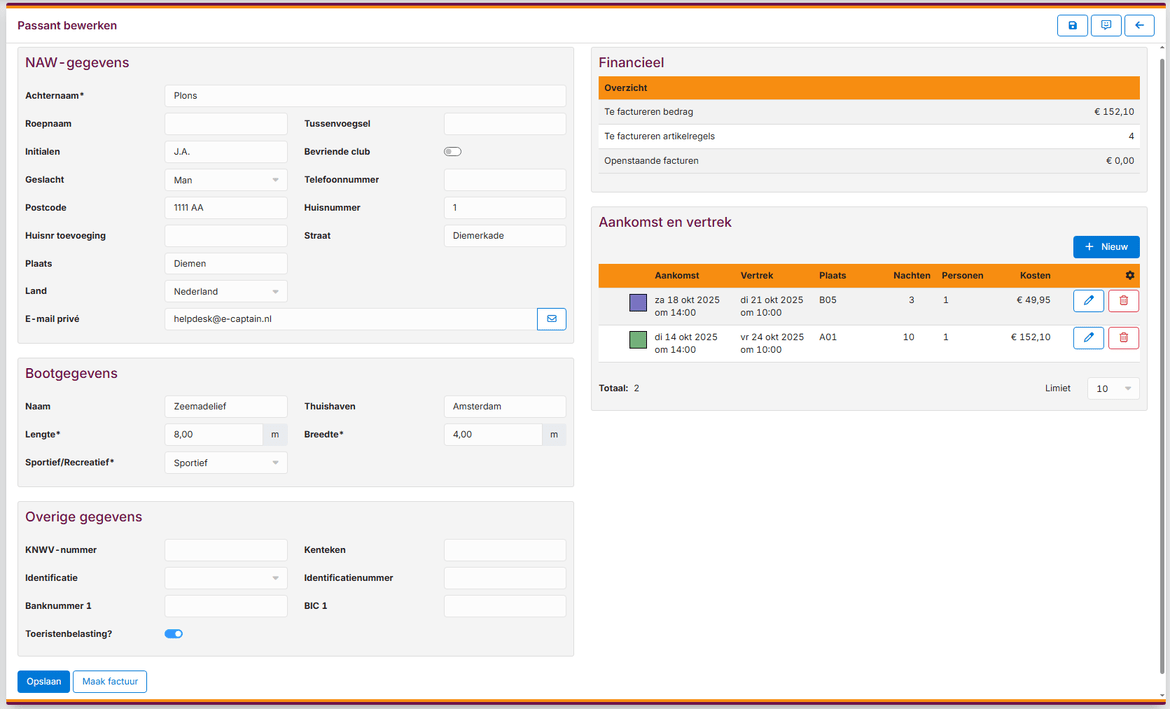Image resolution: width=1170 pixels, height=709 pixels.
Task: Disable the Toeristenbelasting toggle
Action: point(173,633)
